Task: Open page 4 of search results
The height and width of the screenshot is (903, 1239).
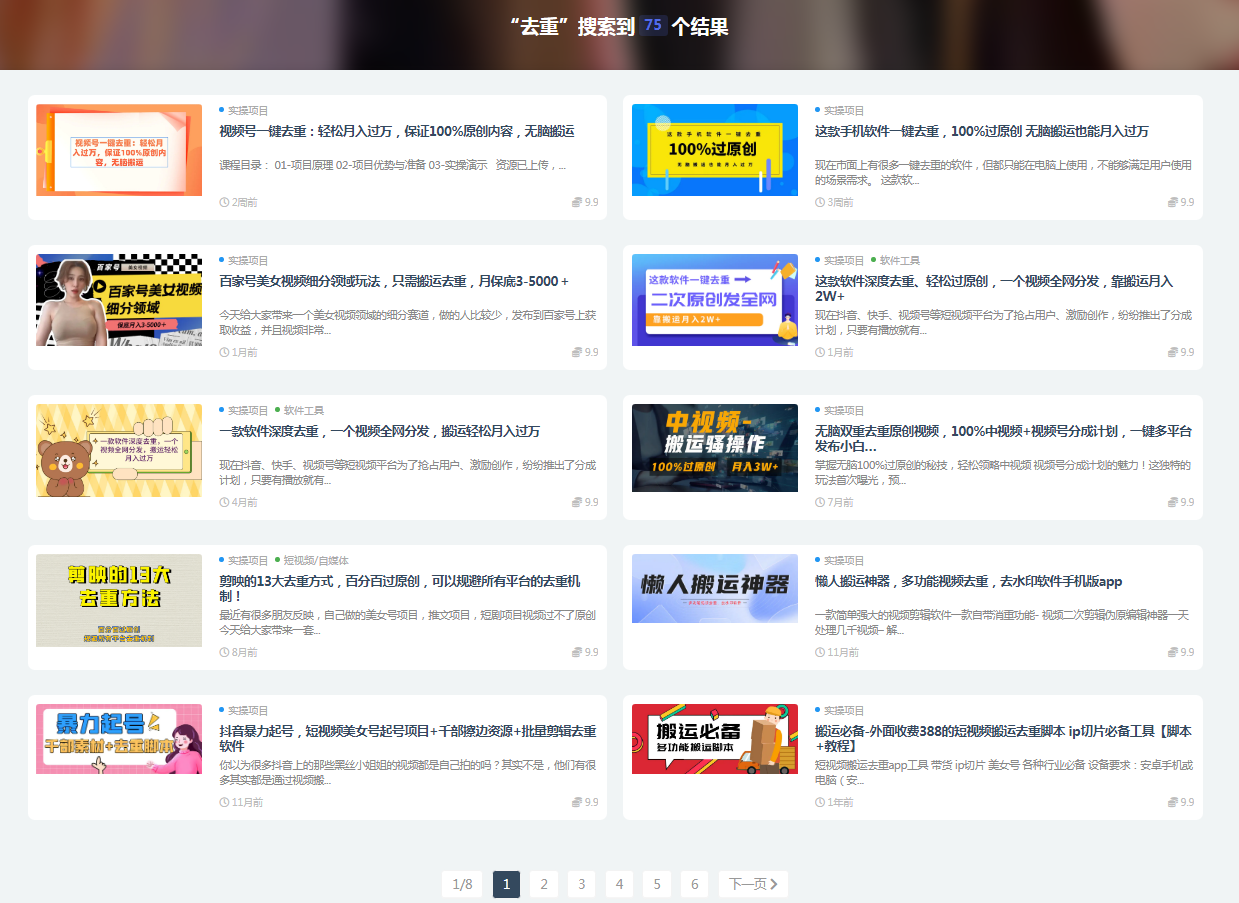Action: pyautogui.click(x=619, y=884)
